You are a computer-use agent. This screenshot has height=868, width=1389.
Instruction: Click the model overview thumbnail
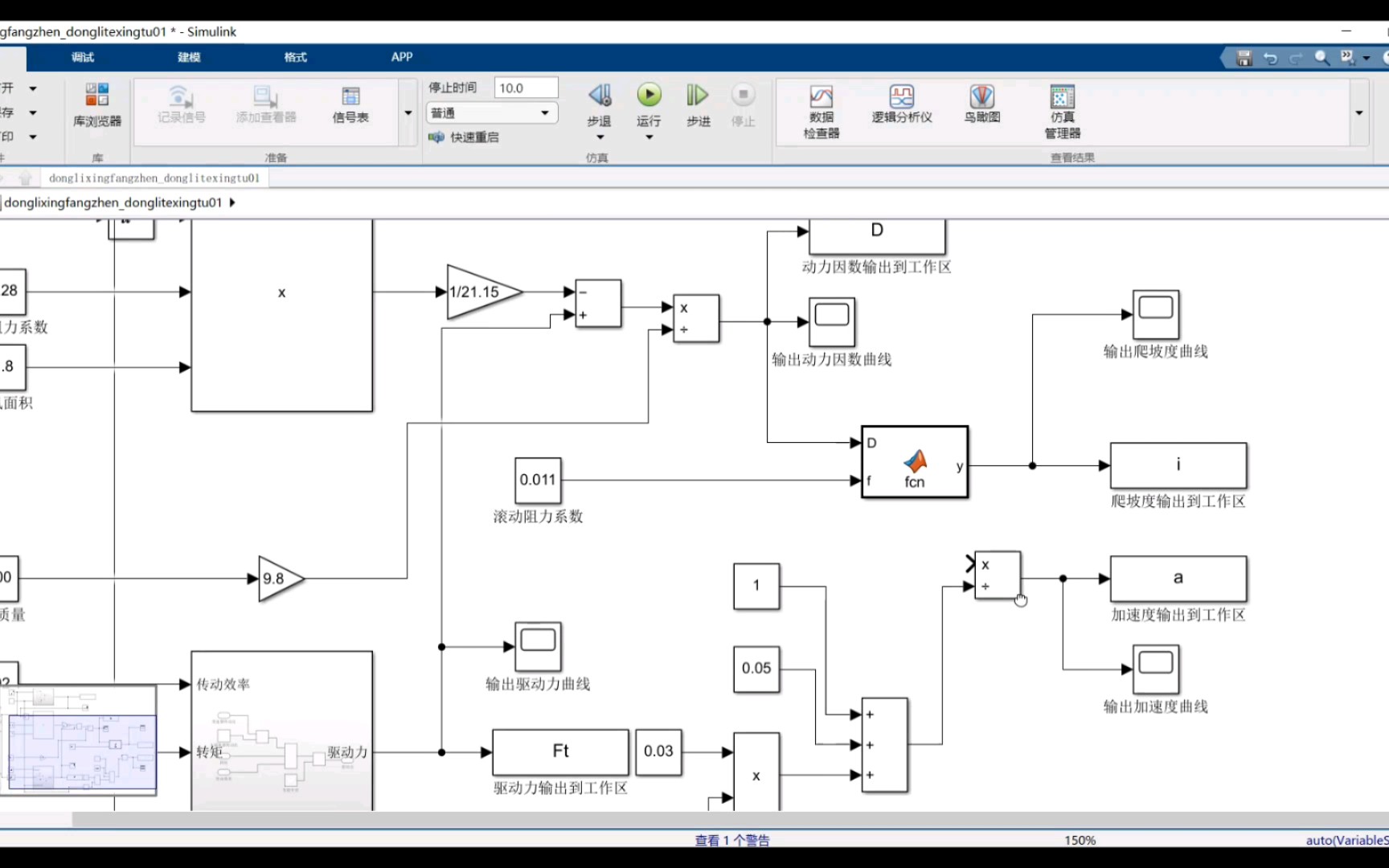[x=78, y=740]
